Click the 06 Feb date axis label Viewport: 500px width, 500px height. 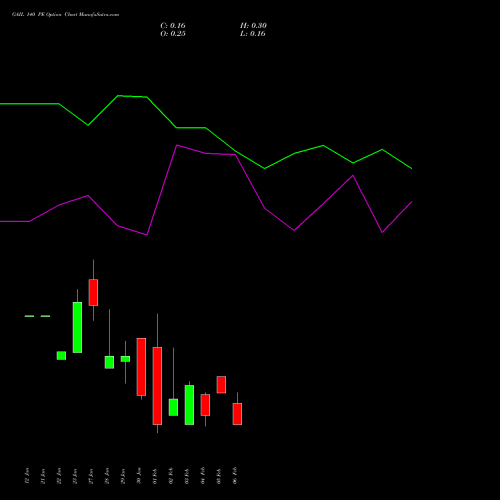(x=235, y=476)
